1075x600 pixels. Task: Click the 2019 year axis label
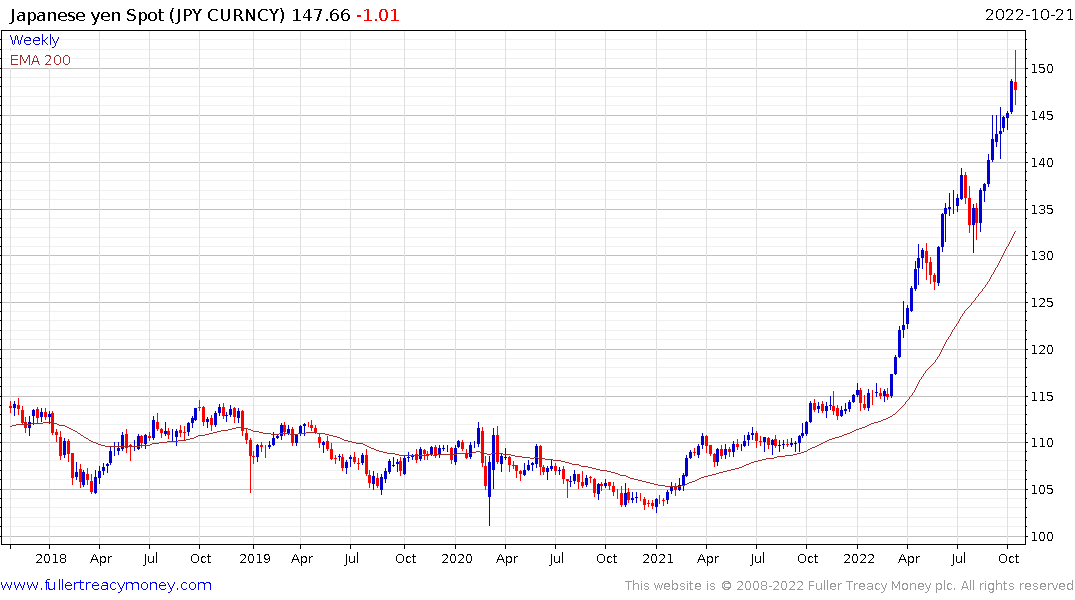click(x=254, y=559)
